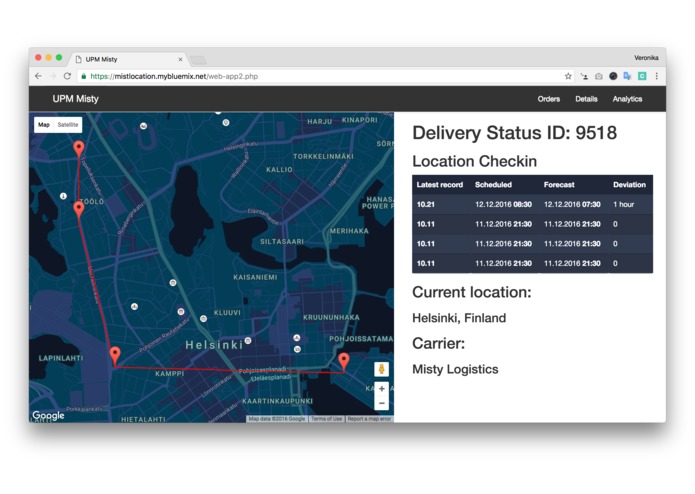Open a new browser tab
The image size is (695, 494).
198,60
